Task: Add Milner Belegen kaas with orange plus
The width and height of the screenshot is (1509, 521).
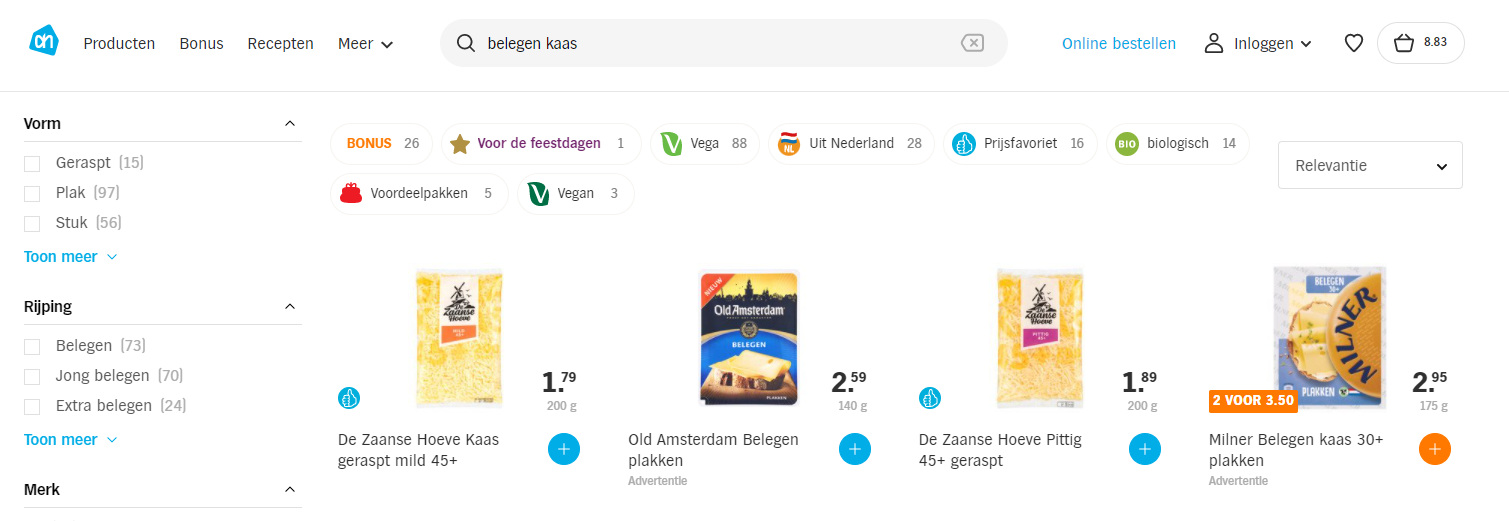Action: click(x=1434, y=449)
